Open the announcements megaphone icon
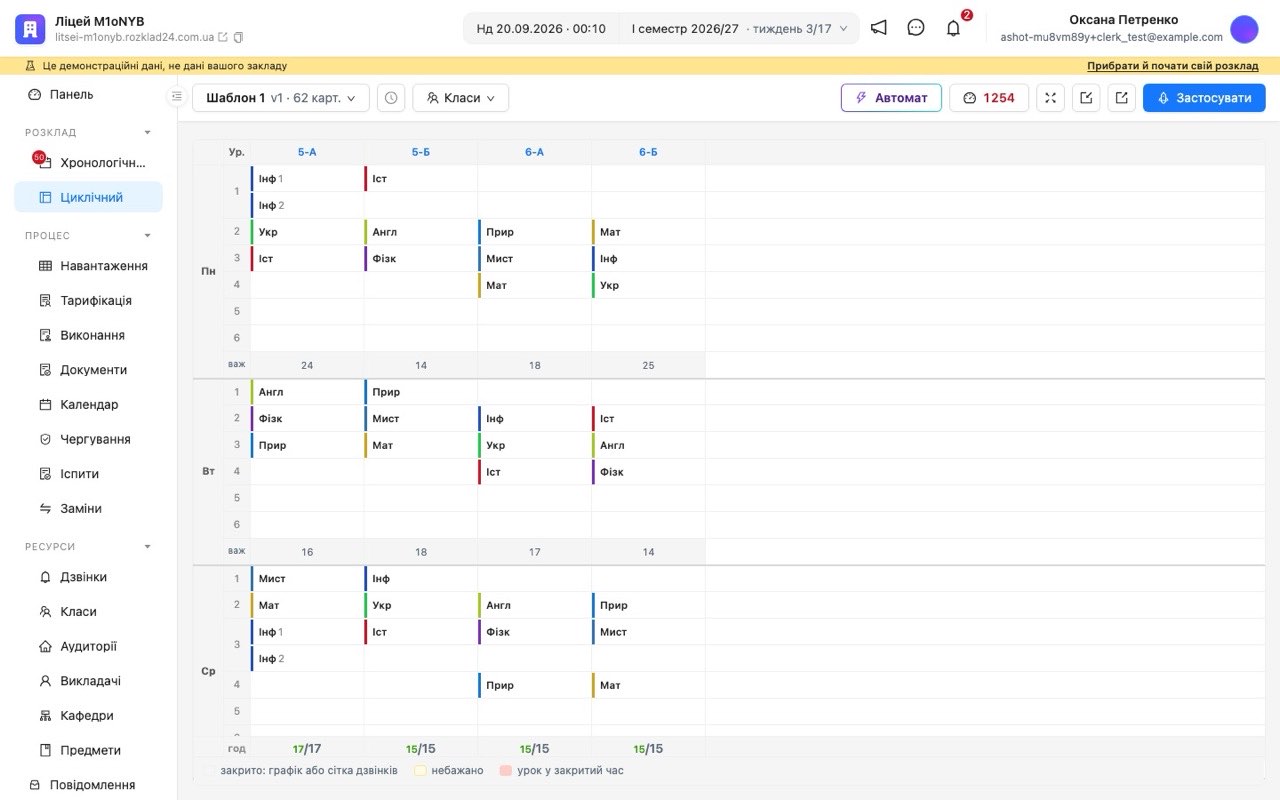 (x=878, y=28)
